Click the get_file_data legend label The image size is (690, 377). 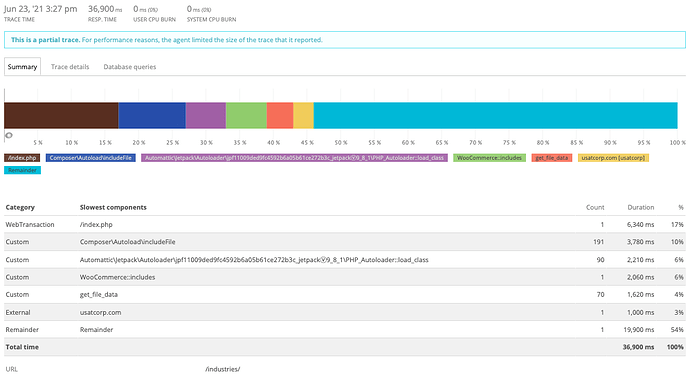click(x=552, y=158)
